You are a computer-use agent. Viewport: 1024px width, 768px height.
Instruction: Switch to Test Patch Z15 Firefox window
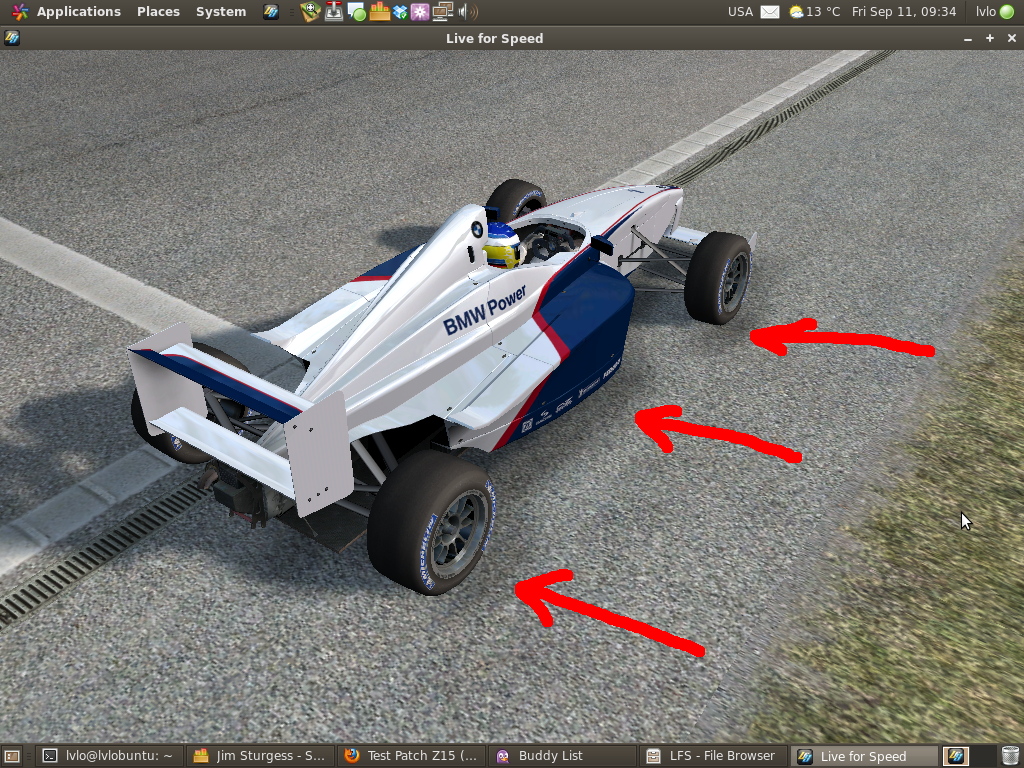(x=412, y=756)
